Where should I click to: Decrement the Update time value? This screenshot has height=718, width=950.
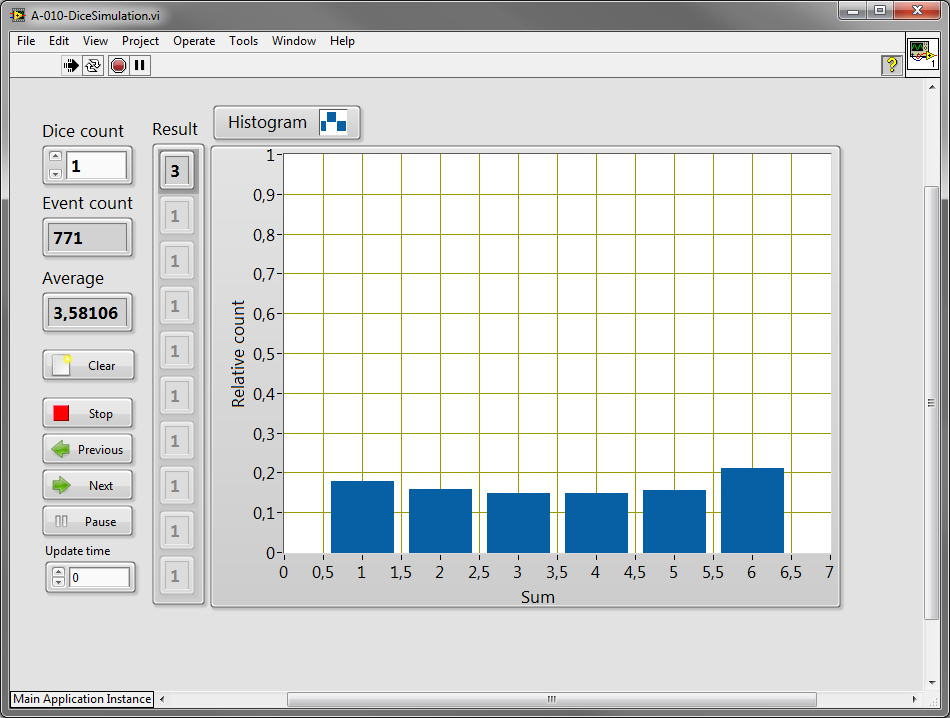click(58, 582)
